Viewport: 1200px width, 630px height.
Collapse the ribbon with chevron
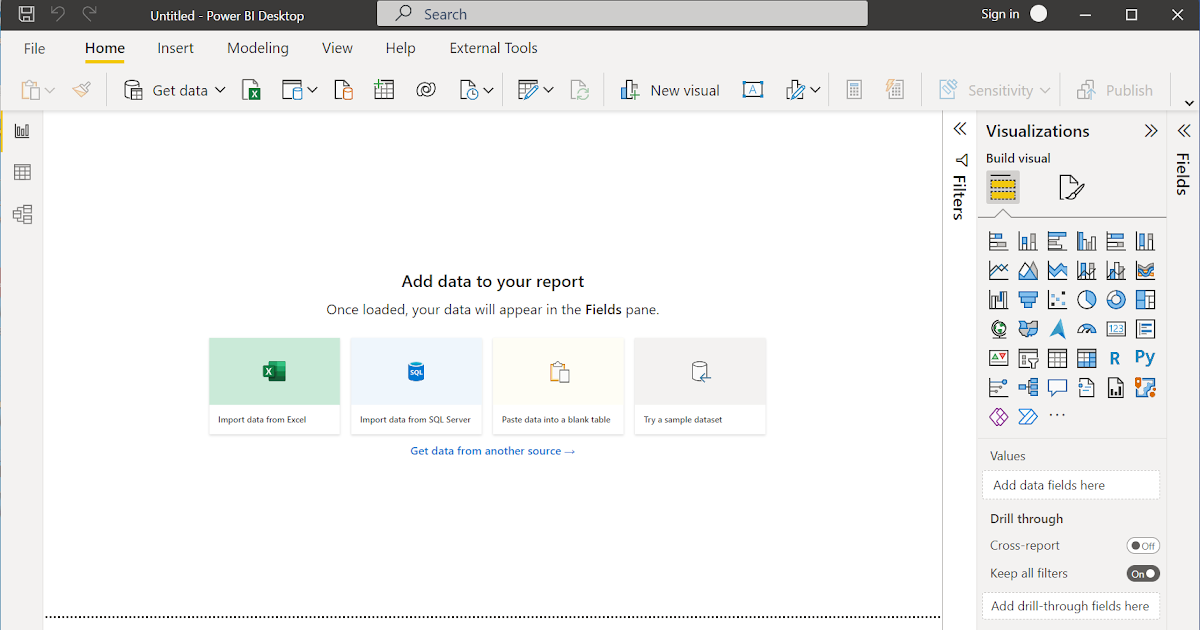click(1189, 103)
